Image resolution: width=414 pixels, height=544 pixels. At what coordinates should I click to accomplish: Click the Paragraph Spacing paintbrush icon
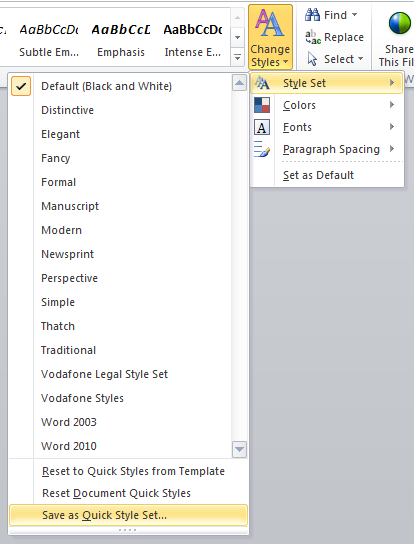tap(262, 149)
